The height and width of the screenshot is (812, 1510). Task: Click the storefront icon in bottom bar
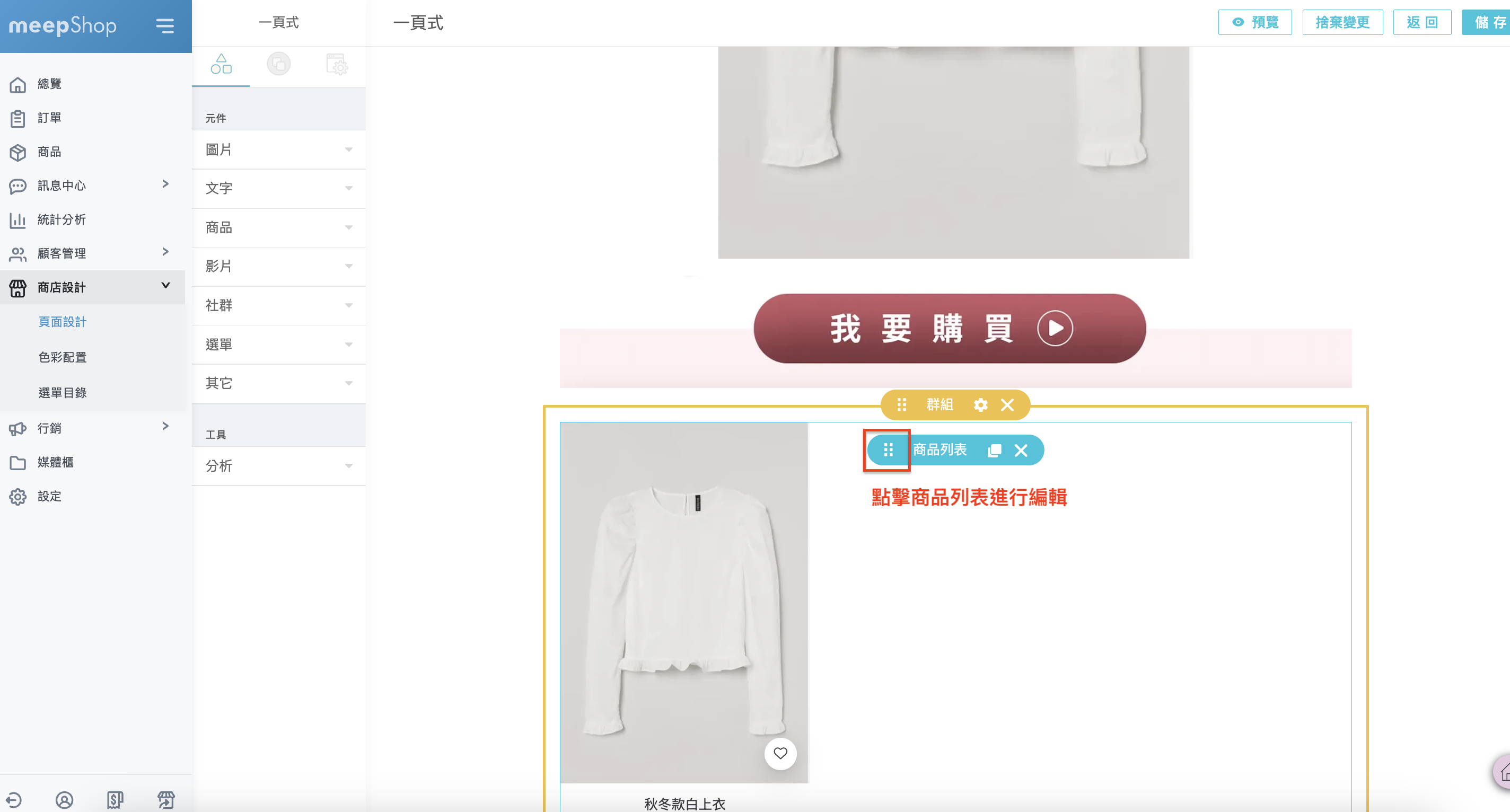(166, 799)
